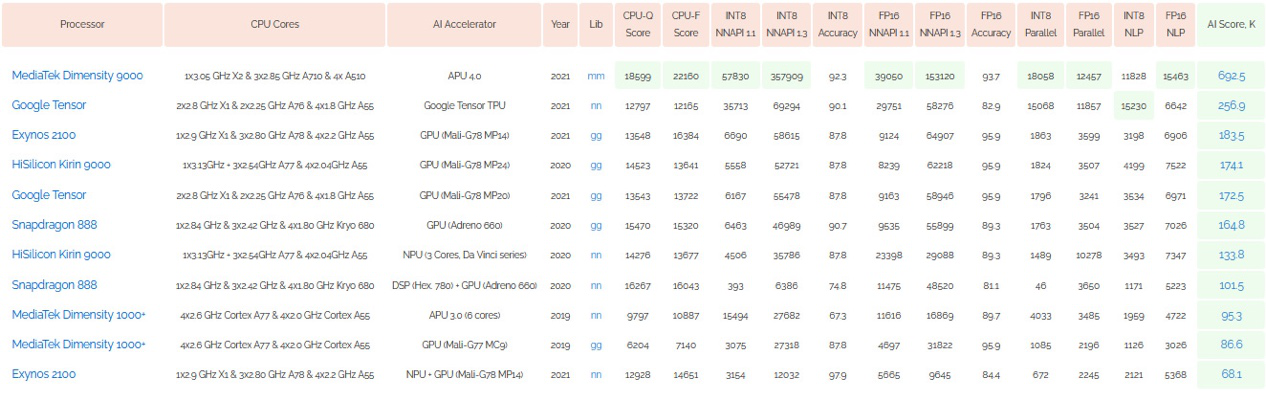Sort by the Processor column header
This screenshot has height=401, width=1266.
click(x=82, y=25)
